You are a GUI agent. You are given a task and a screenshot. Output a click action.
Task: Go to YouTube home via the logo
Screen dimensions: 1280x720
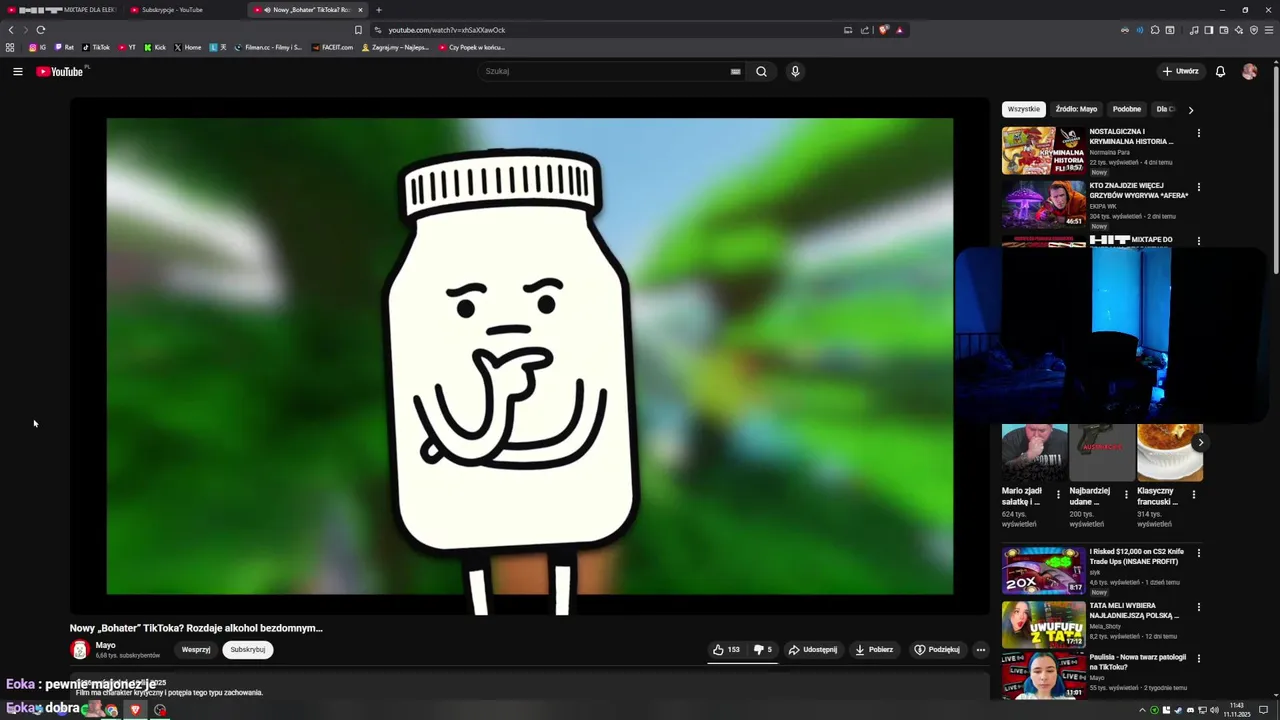[60, 72]
